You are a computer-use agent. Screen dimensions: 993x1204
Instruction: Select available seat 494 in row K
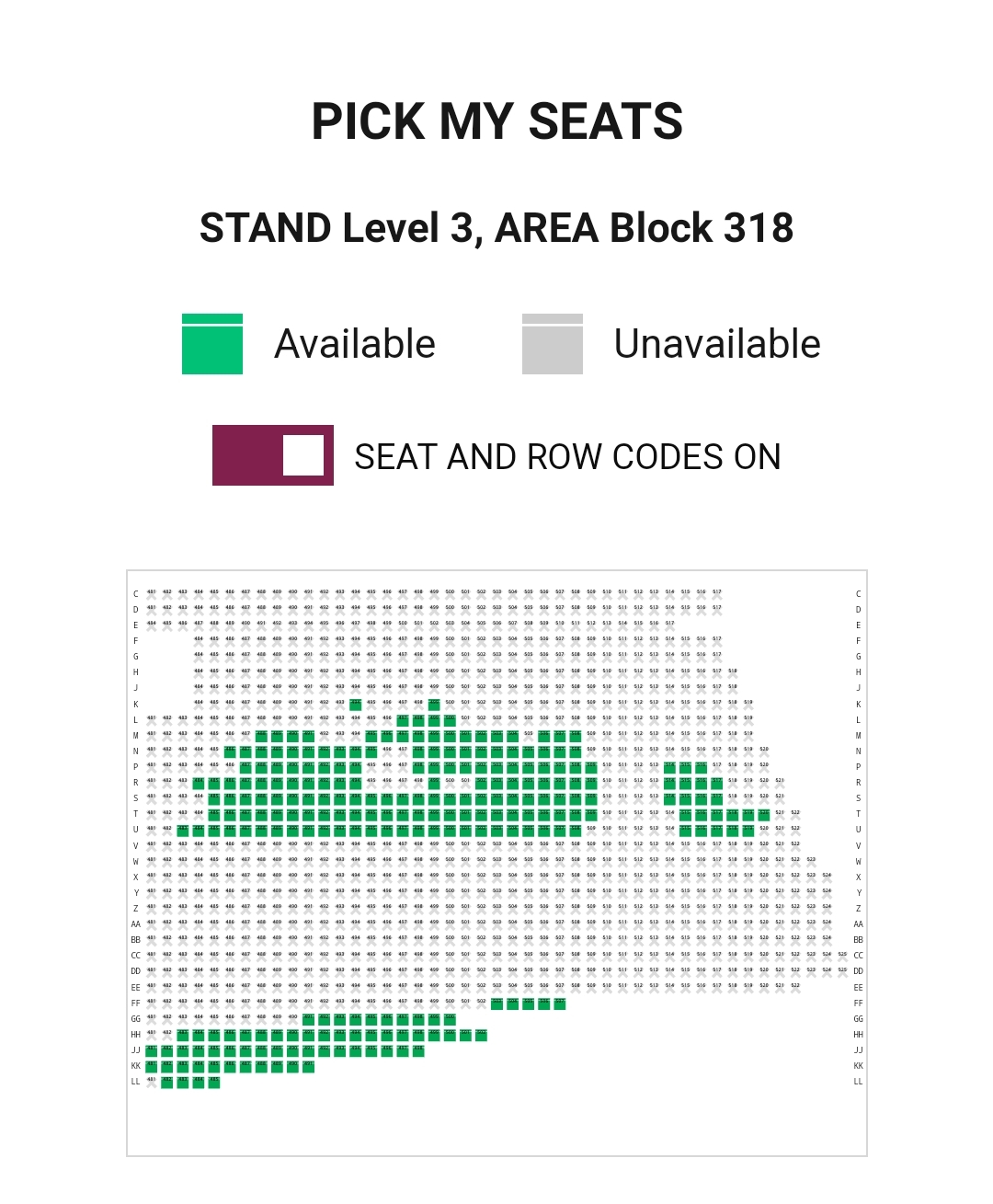point(355,705)
